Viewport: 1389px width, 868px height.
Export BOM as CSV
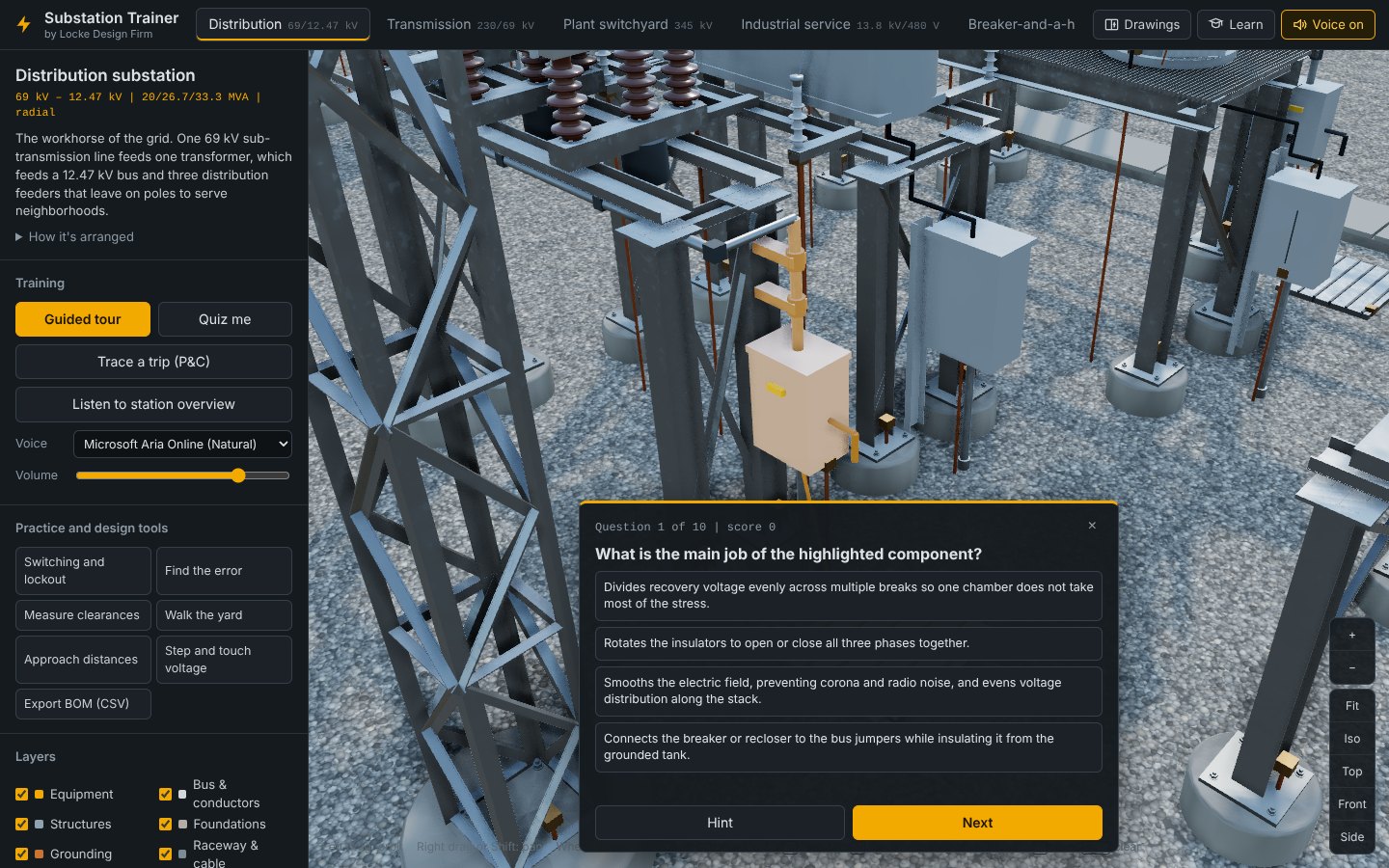[83, 704]
